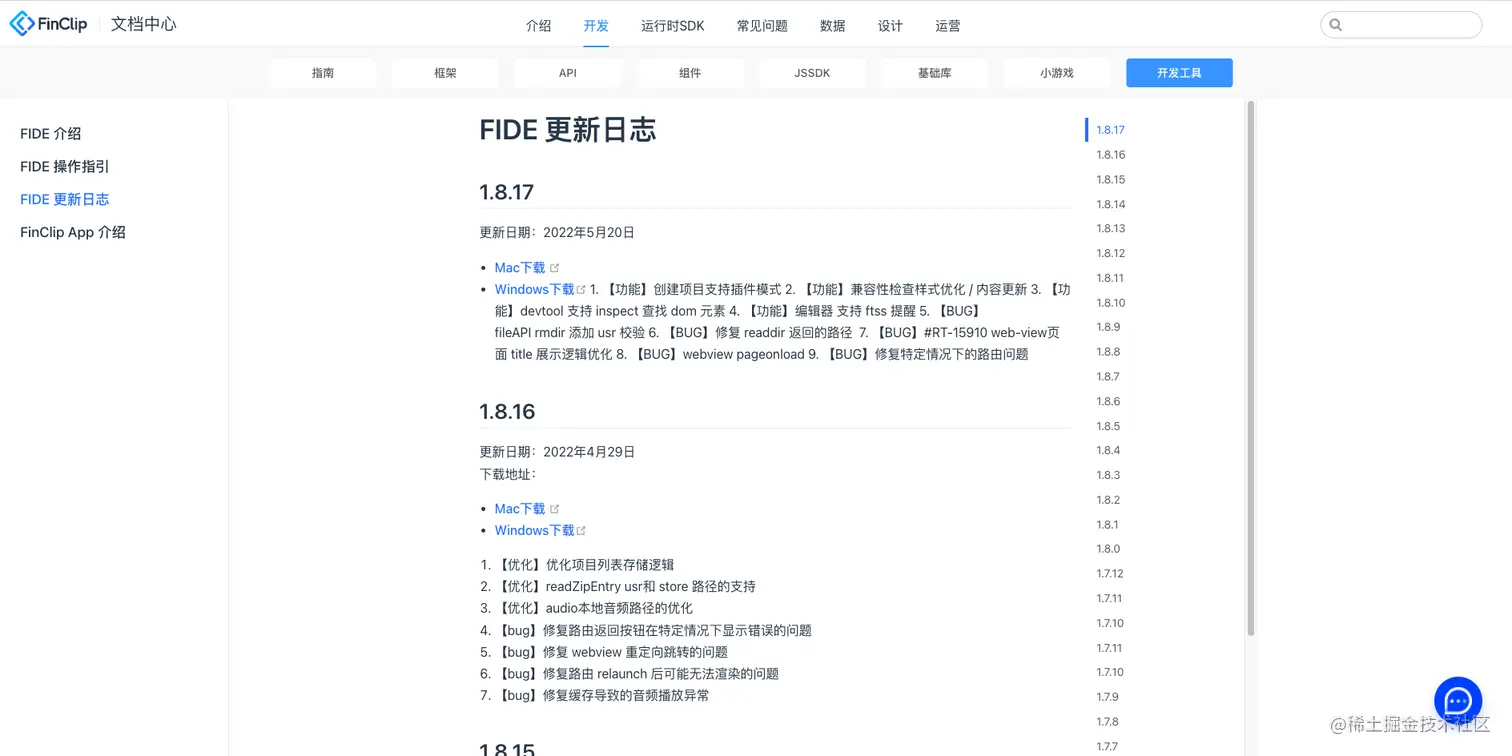Open the 数据 navigation item
Viewport: 1512px width, 756px height.
[833, 26]
